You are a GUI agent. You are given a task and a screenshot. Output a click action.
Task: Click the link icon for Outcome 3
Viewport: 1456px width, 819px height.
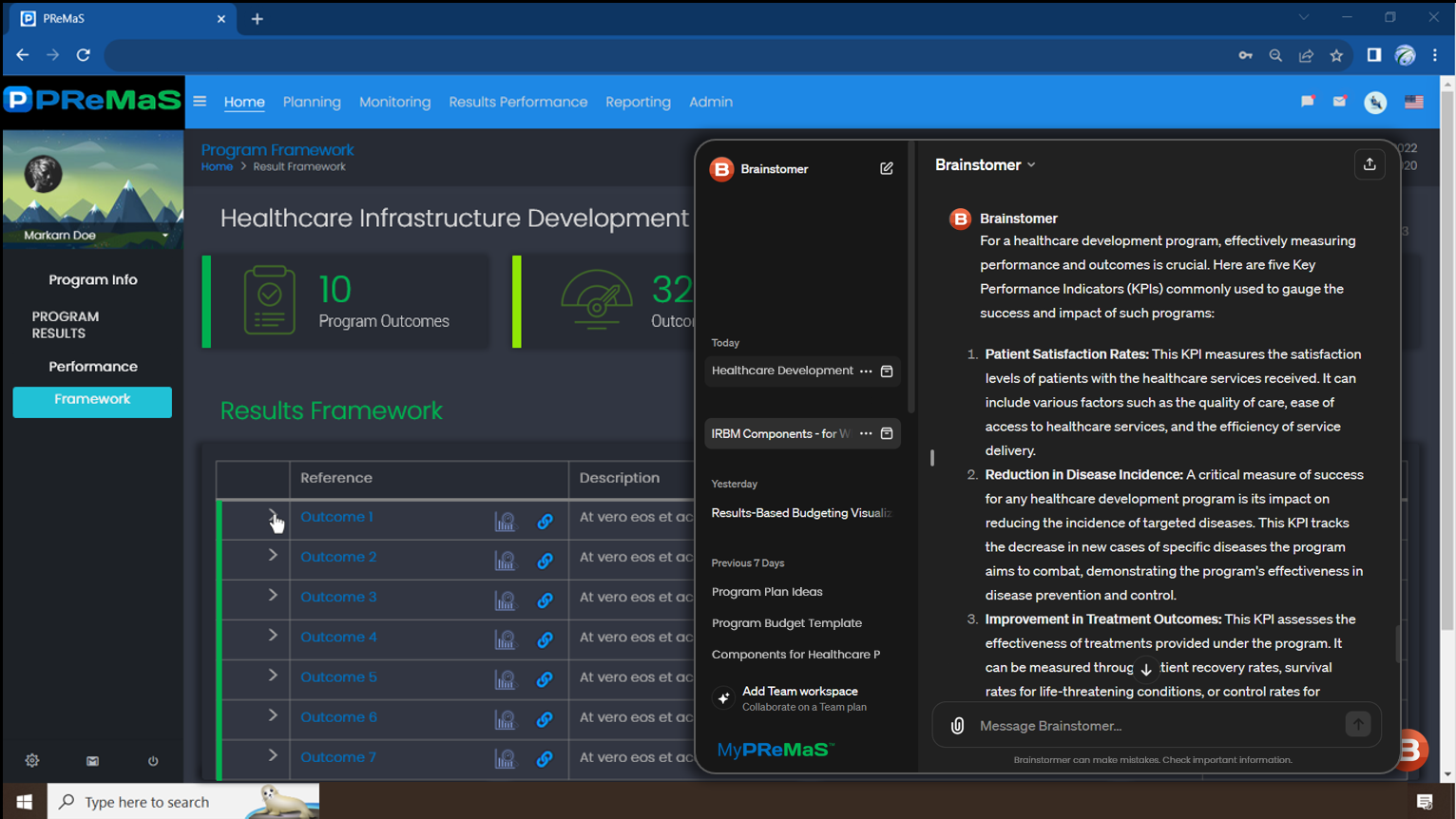pos(545,600)
